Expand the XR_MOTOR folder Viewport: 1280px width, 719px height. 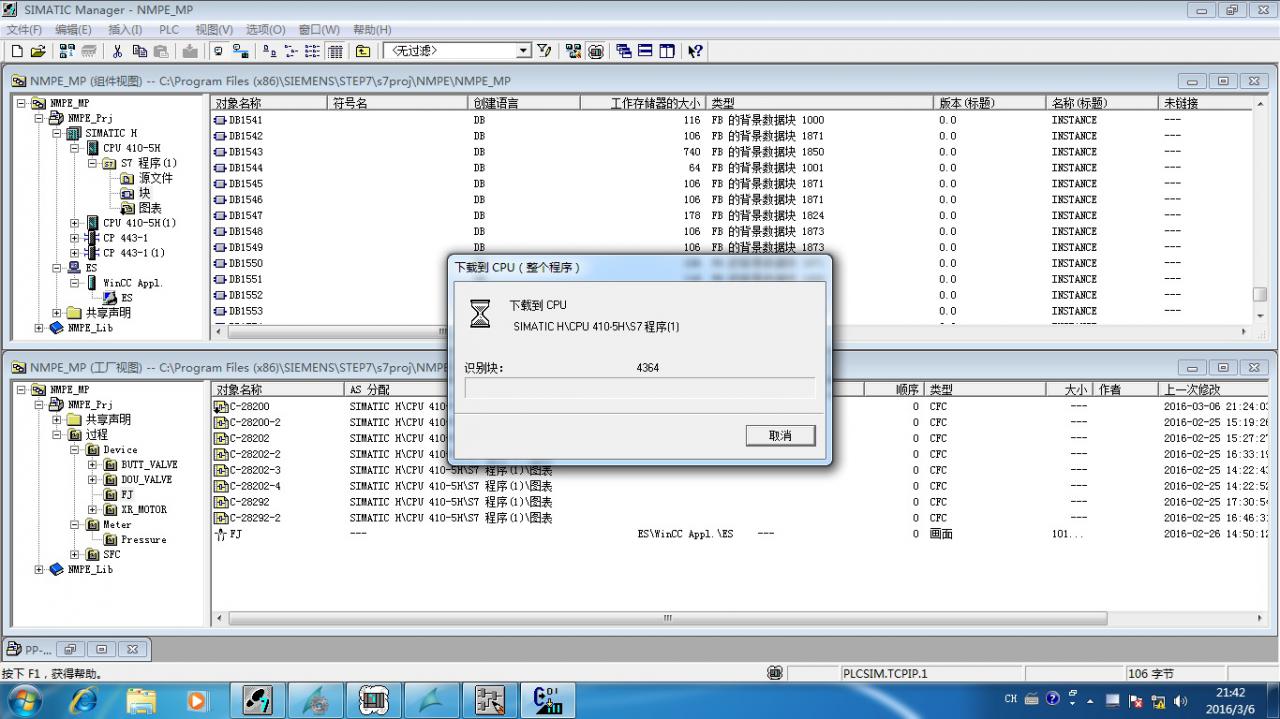tap(94, 510)
